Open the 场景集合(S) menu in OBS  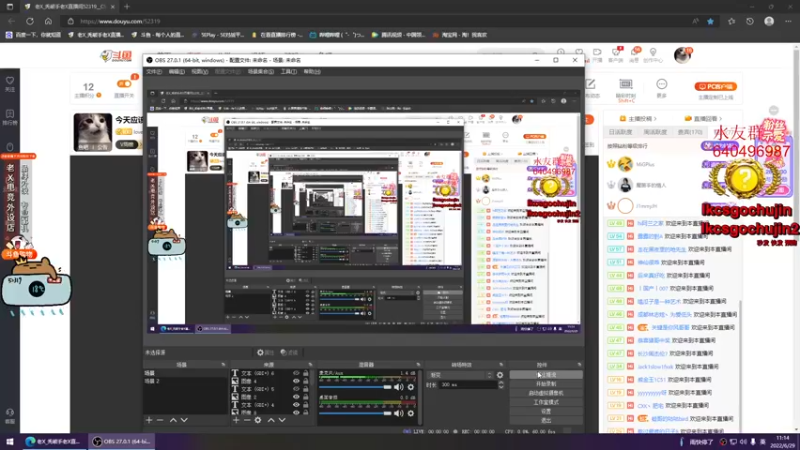point(261,72)
